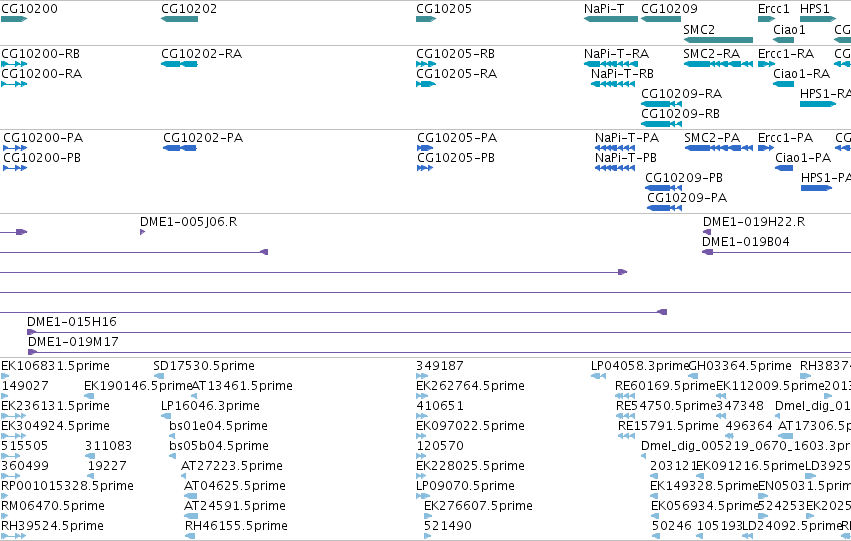Click EST EK262764.5prime
Screen dimensions: 851x541
(x=471, y=386)
